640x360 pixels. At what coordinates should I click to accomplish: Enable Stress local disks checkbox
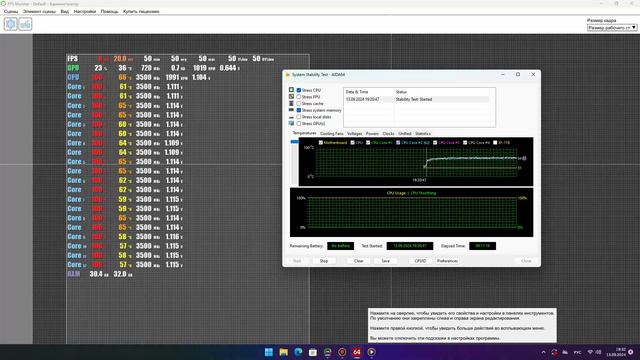tap(299, 117)
